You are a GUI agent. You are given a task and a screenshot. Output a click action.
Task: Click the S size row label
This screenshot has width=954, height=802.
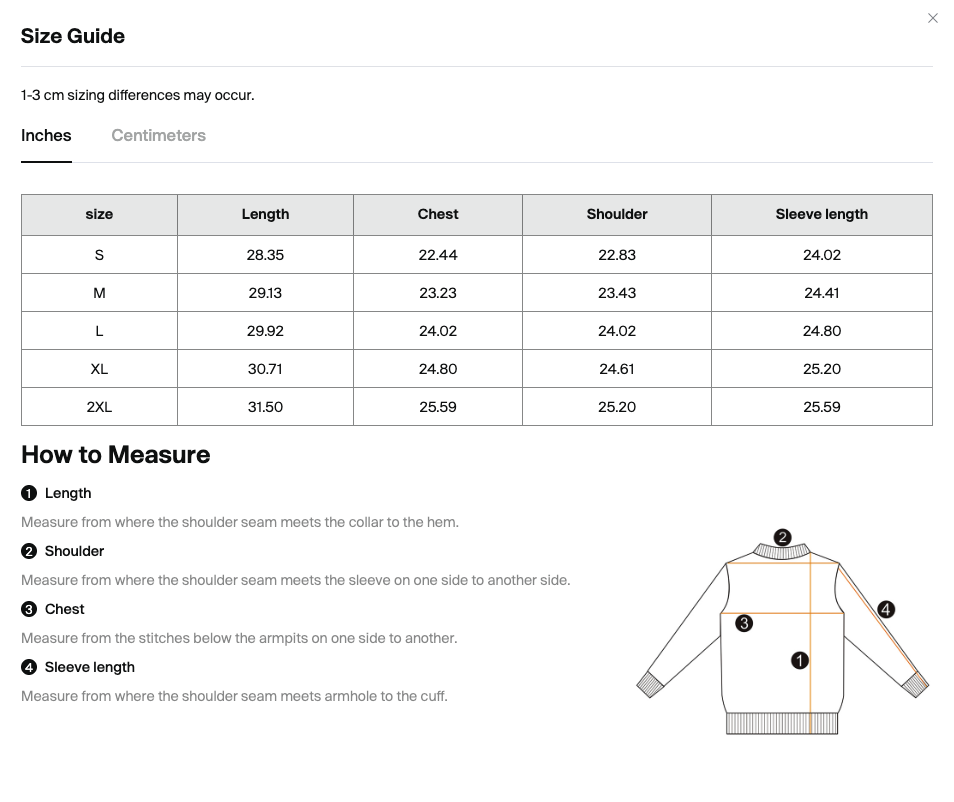[x=99, y=255]
